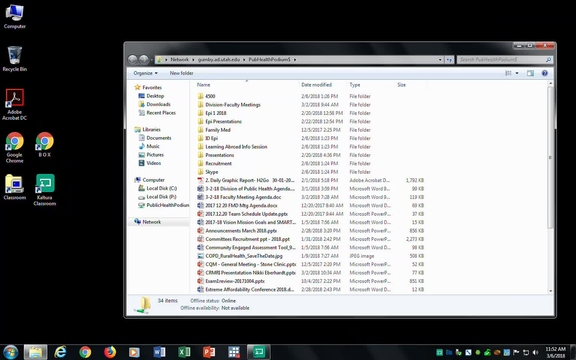Open the Action Center flag tray icon
The image size is (576, 360).
pos(516,352)
